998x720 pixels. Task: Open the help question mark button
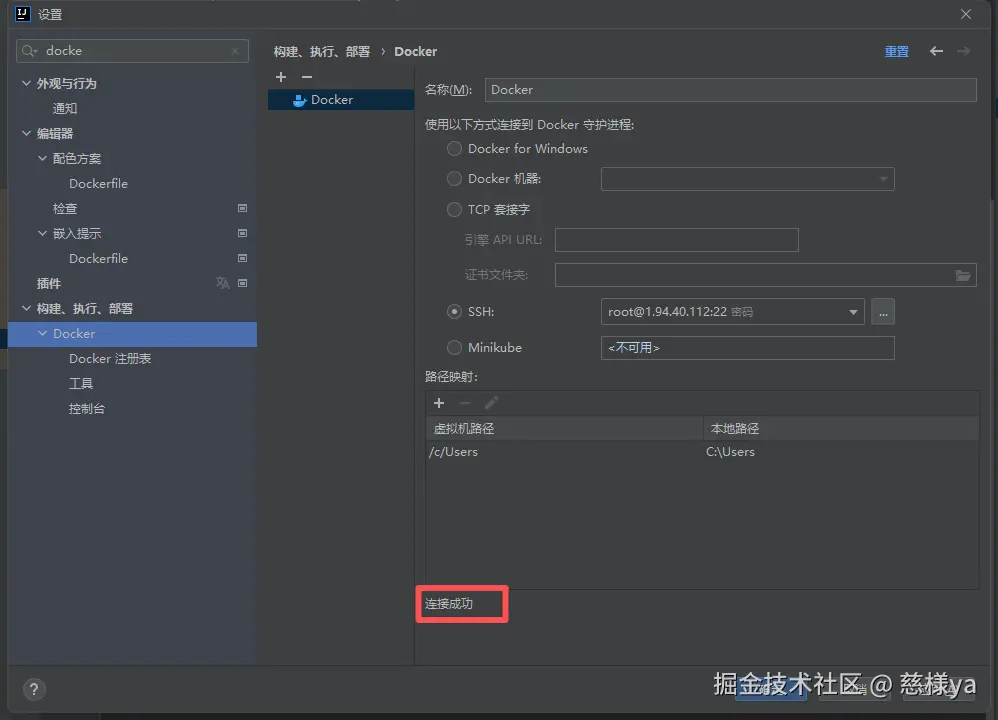(x=34, y=689)
